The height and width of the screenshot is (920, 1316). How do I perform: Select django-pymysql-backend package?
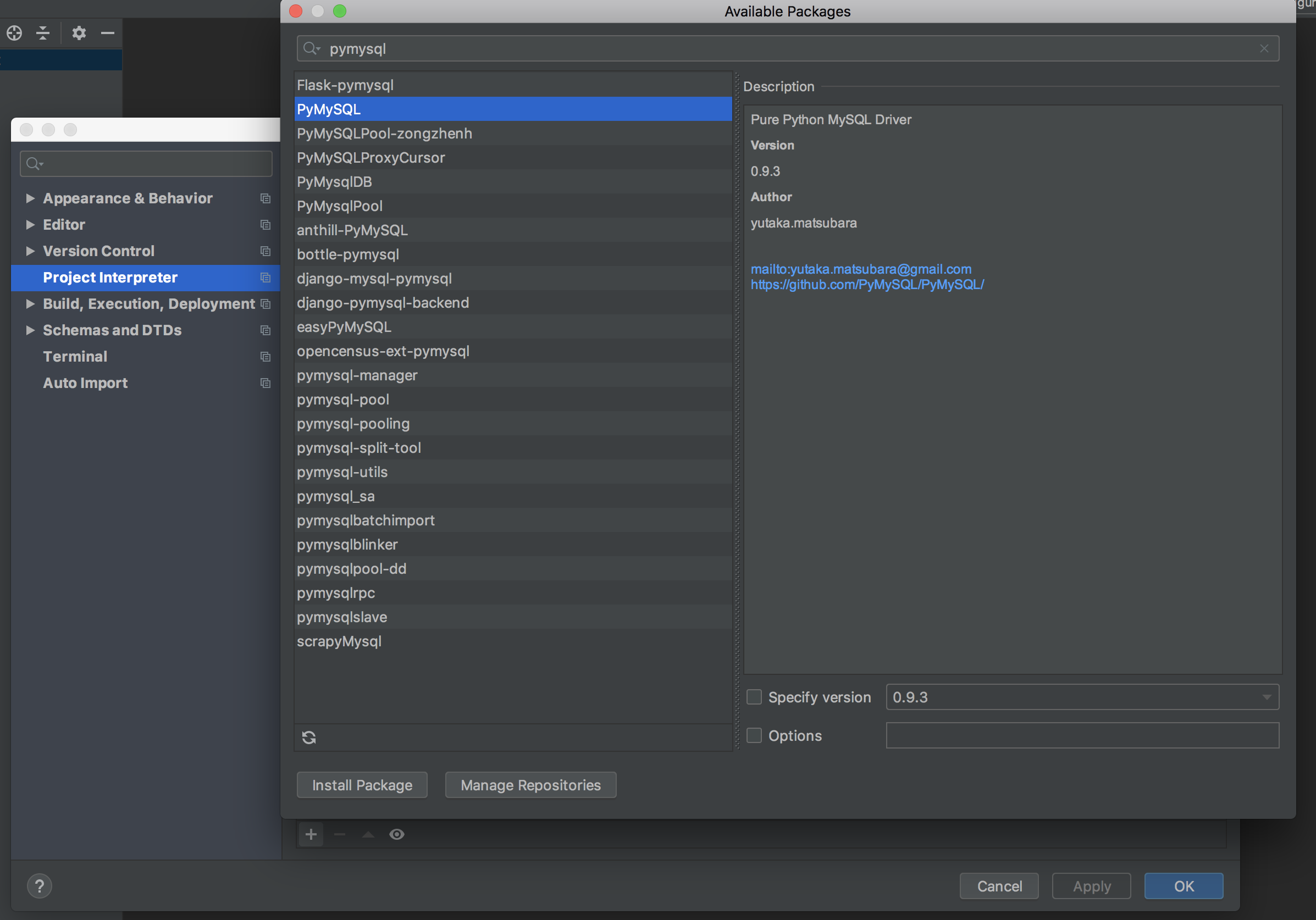click(513, 303)
